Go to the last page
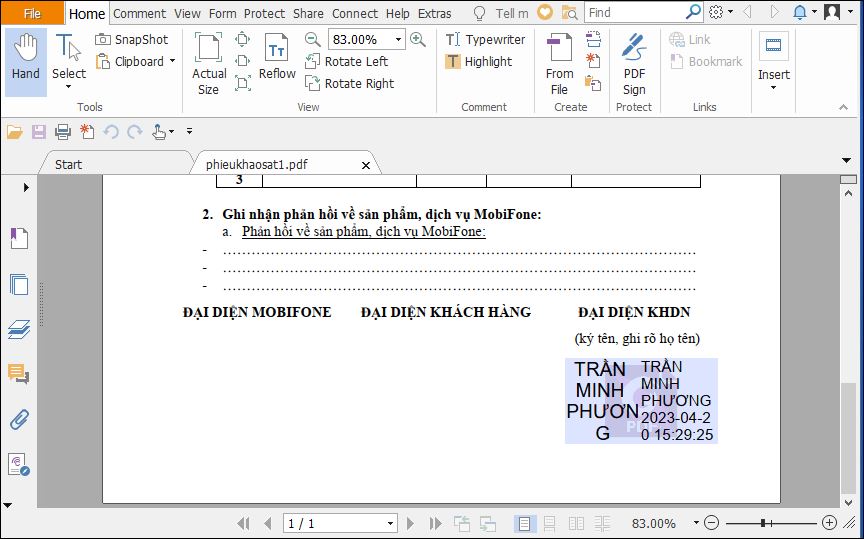 coord(435,523)
